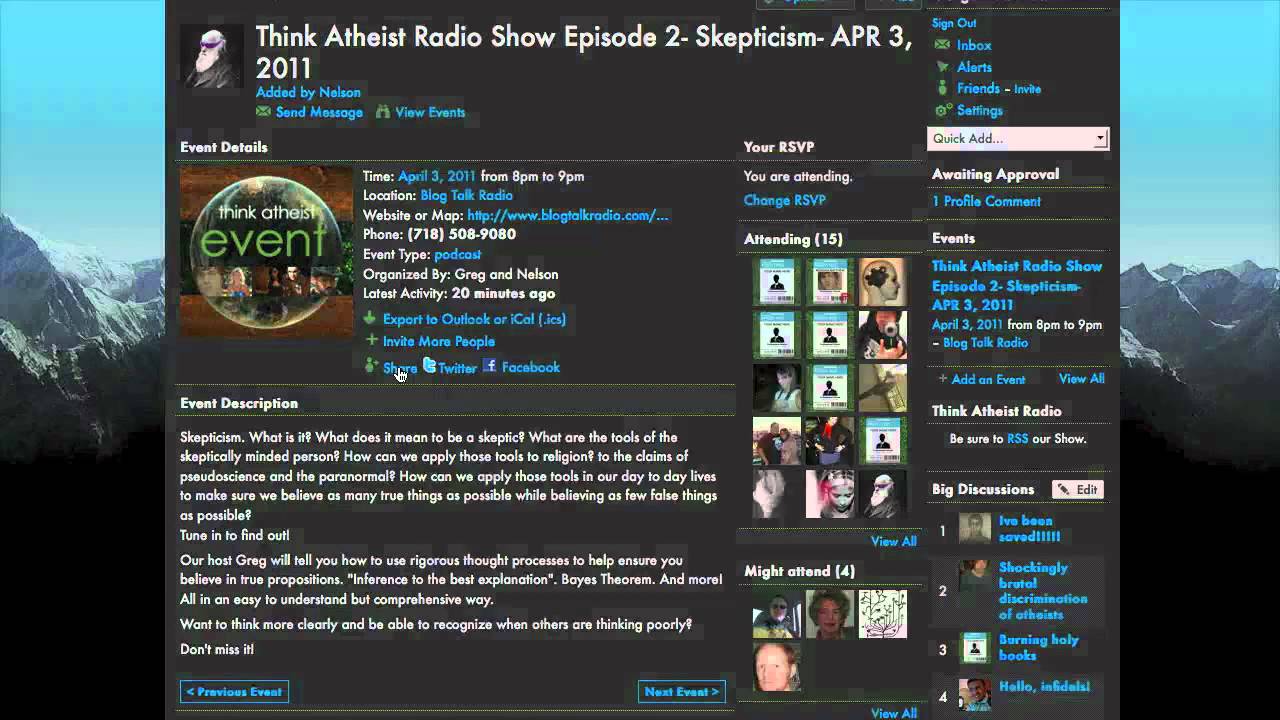
Task: Open the Blog Talk Radio location link
Action: [466, 195]
